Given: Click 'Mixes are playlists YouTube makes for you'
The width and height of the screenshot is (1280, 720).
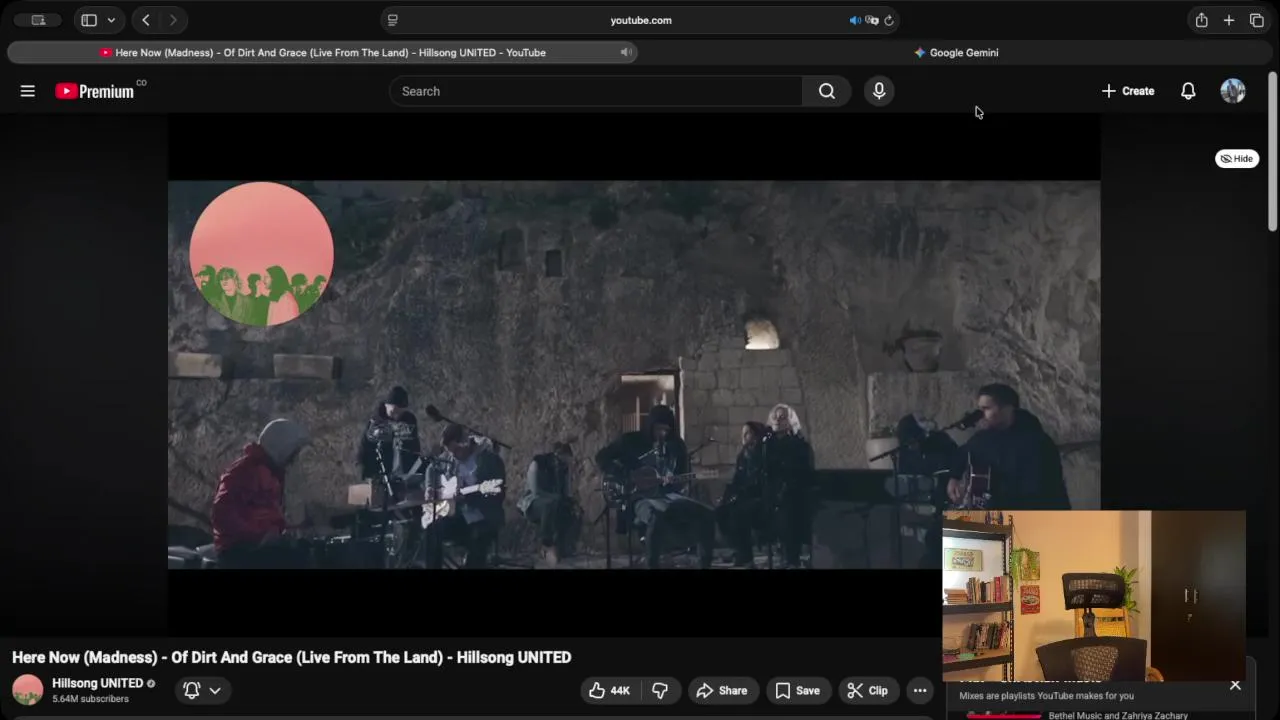Looking at the screenshot, I should [1046, 696].
